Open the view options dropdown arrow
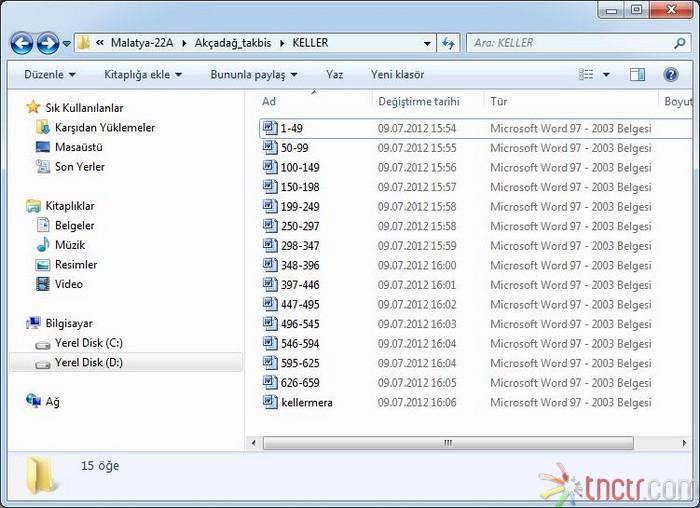 606,75
